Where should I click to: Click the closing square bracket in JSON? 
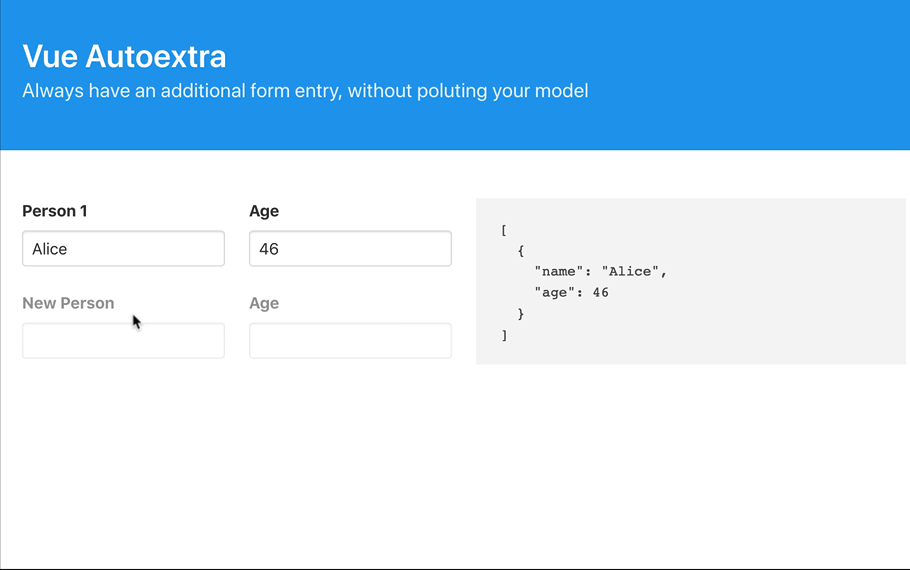(504, 336)
